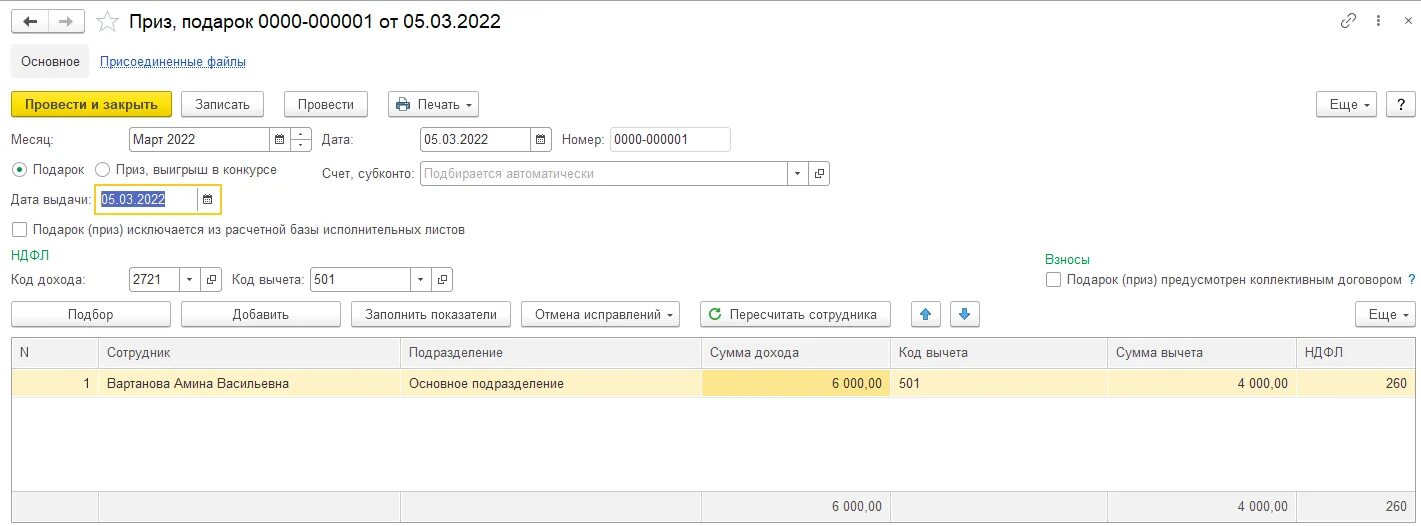This screenshot has width=1421, height=526.
Task: Sort by Сумма дохода column header
Action: 796,353
